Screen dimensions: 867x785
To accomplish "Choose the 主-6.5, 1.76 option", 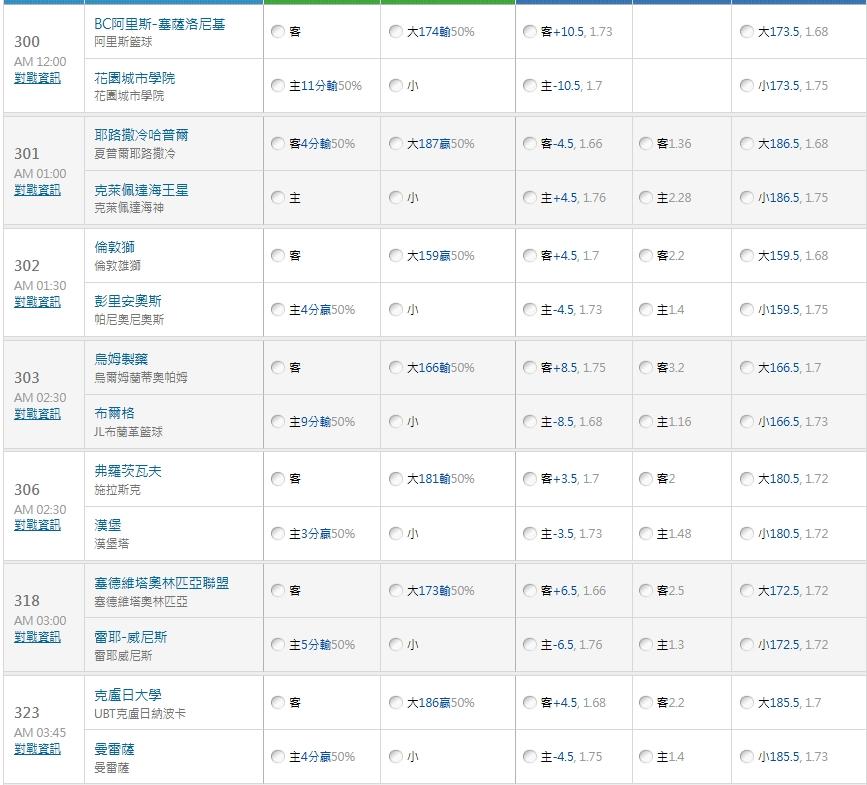I will pos(530,645).
